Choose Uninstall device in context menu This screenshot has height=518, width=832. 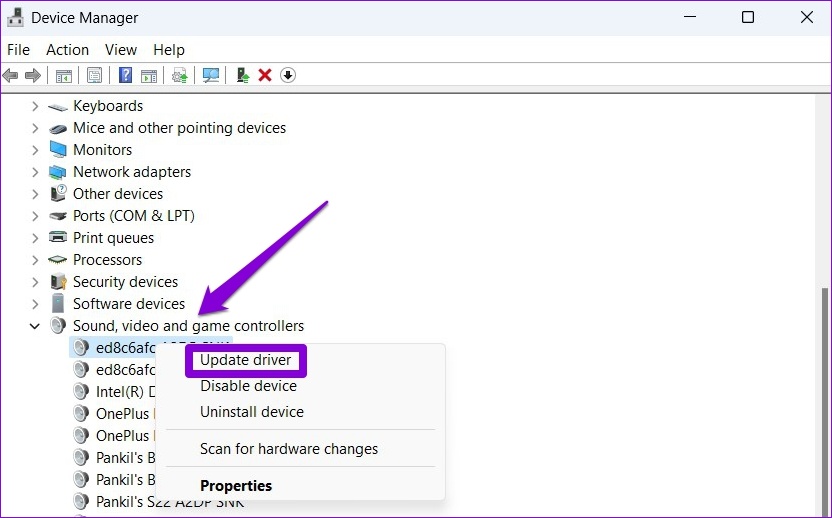coord(252,412)
